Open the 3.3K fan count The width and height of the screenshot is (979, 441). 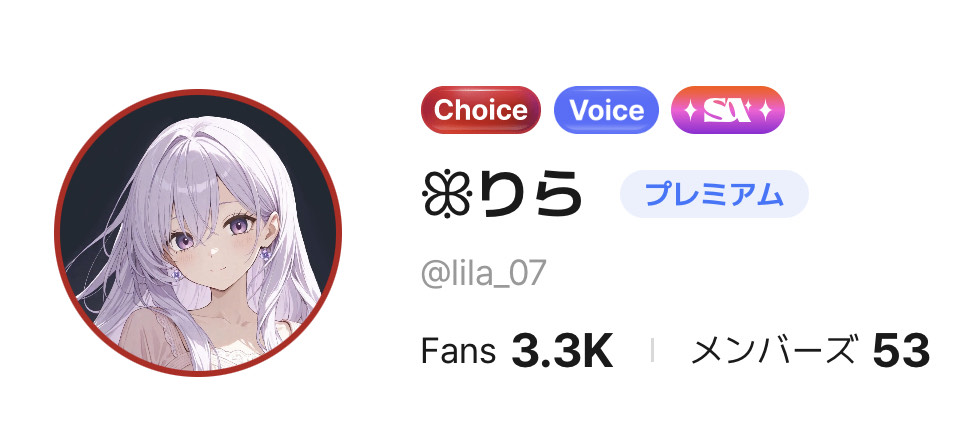tap(562, 351)
